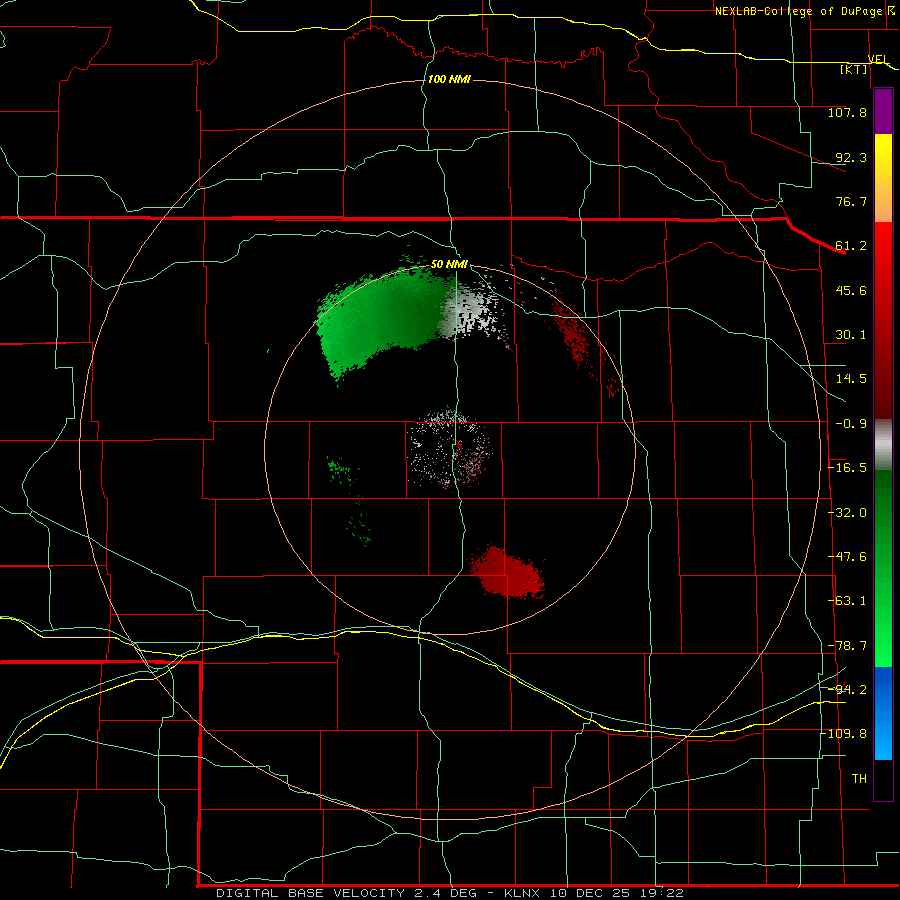Select the -94.2 velocity scale value

coord(848,690)
